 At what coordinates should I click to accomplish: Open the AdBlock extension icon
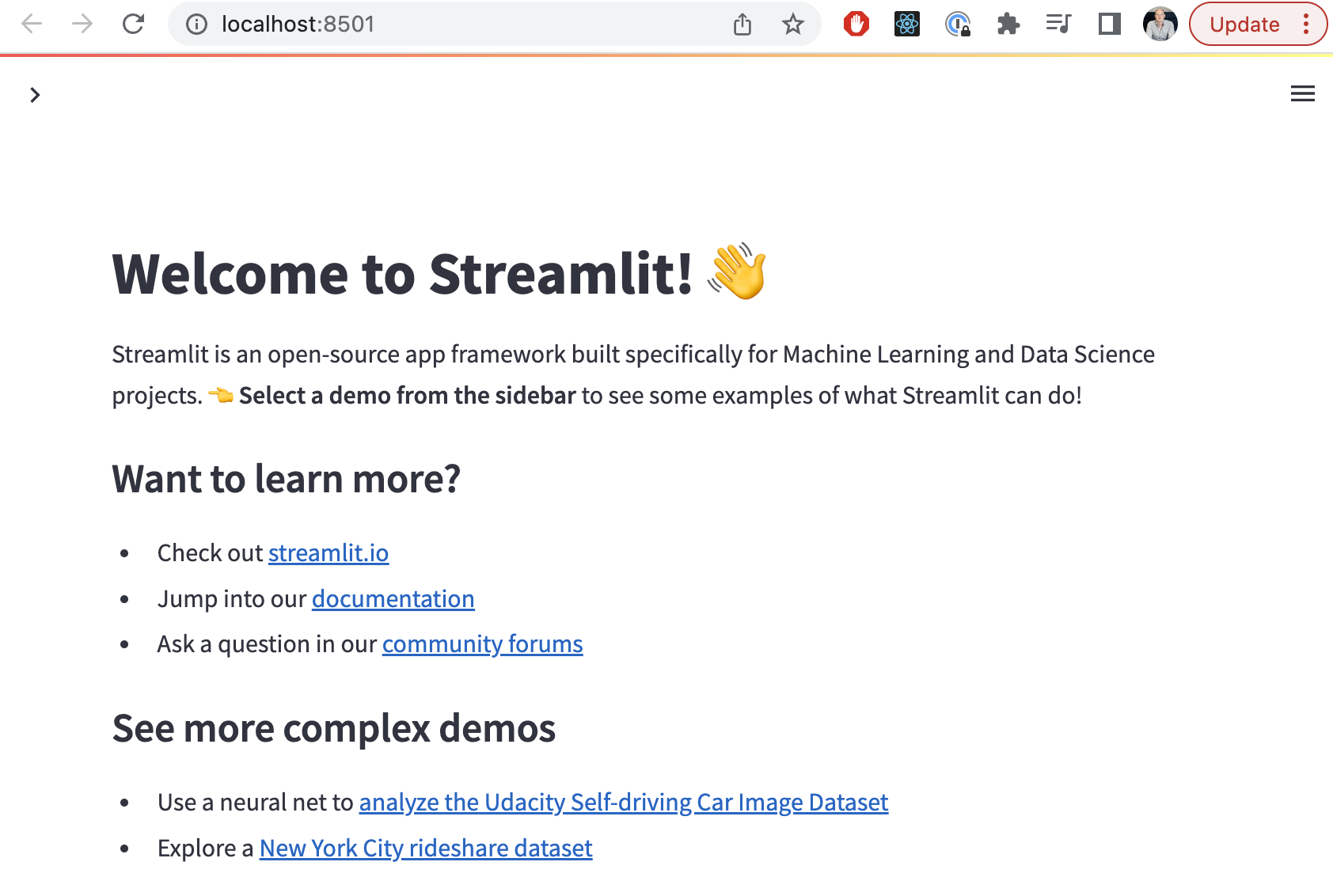(x=857, y=24)
